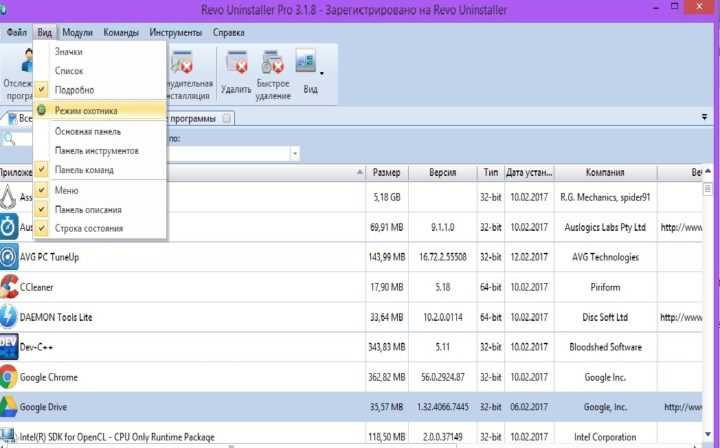Open the Справка menu
This screenshot has height=448, width=720.
click(x=228, y=33)
